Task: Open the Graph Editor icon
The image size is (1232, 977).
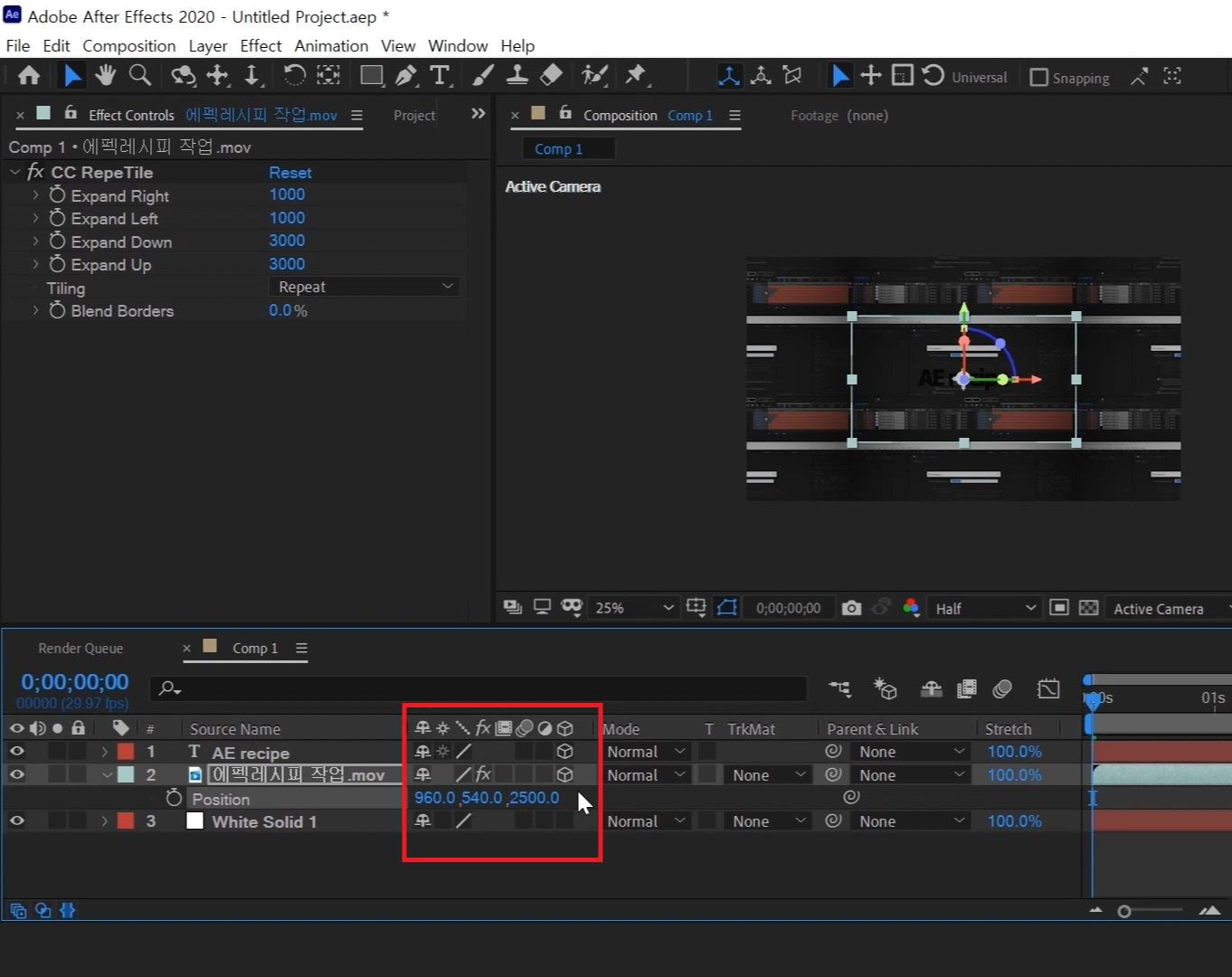Action: point(1048,689)
